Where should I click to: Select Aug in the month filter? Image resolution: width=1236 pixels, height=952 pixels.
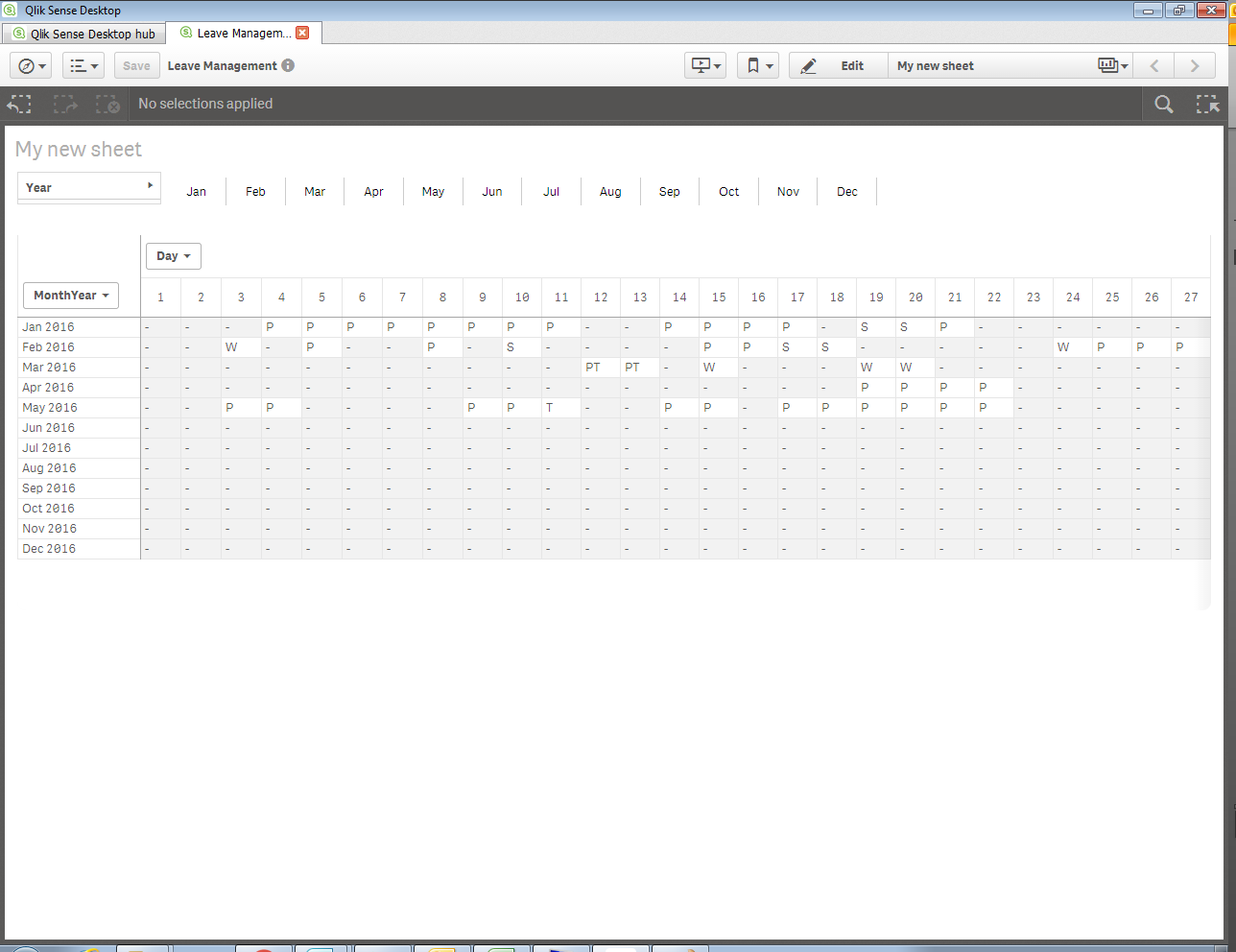click(x=610, y=191)
